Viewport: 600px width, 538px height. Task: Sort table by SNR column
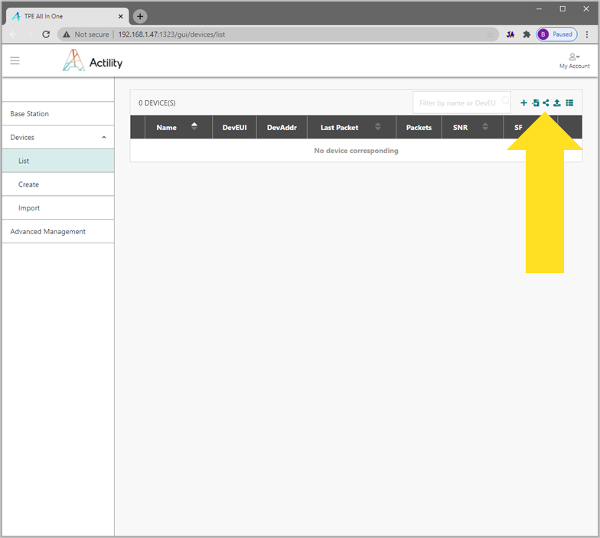point(484,127)
